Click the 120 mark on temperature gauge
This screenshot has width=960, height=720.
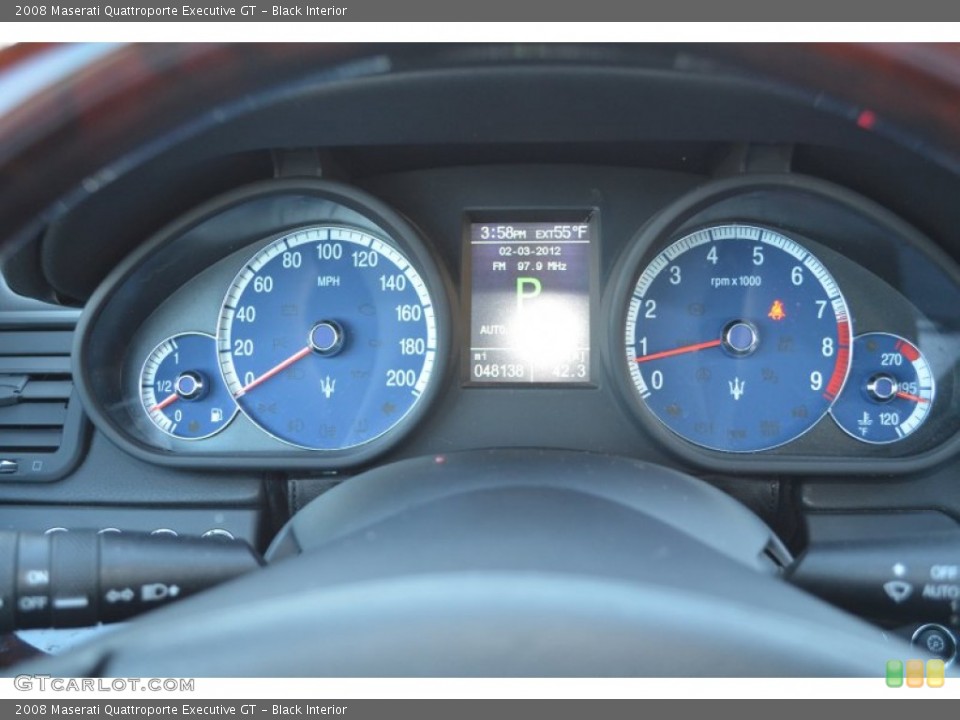pyautogui.click(x=888, y=419)
